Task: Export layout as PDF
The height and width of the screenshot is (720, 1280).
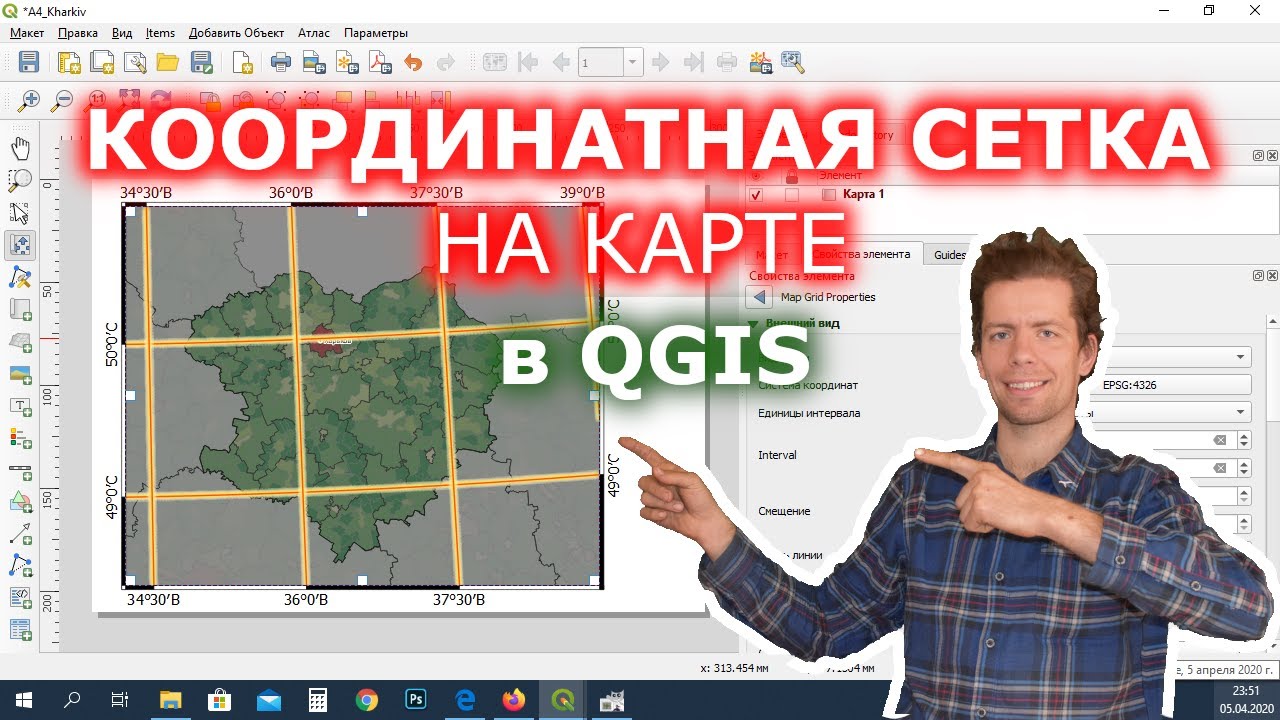Action: (380, 62)
